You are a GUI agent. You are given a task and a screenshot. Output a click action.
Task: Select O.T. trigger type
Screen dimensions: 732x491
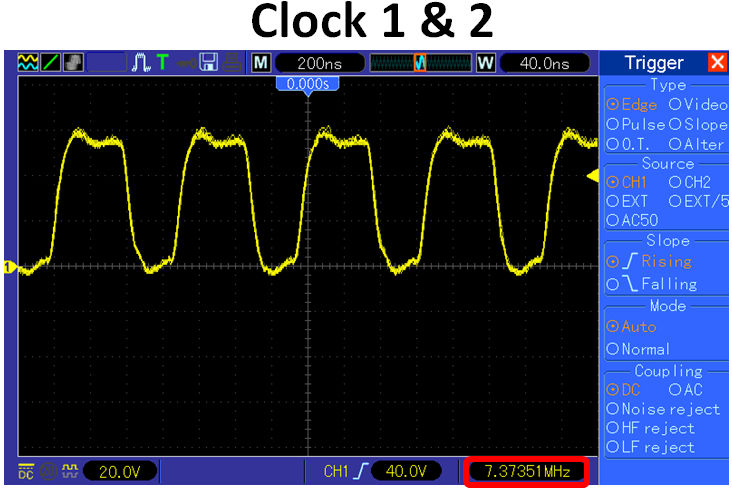pos(628,145)
